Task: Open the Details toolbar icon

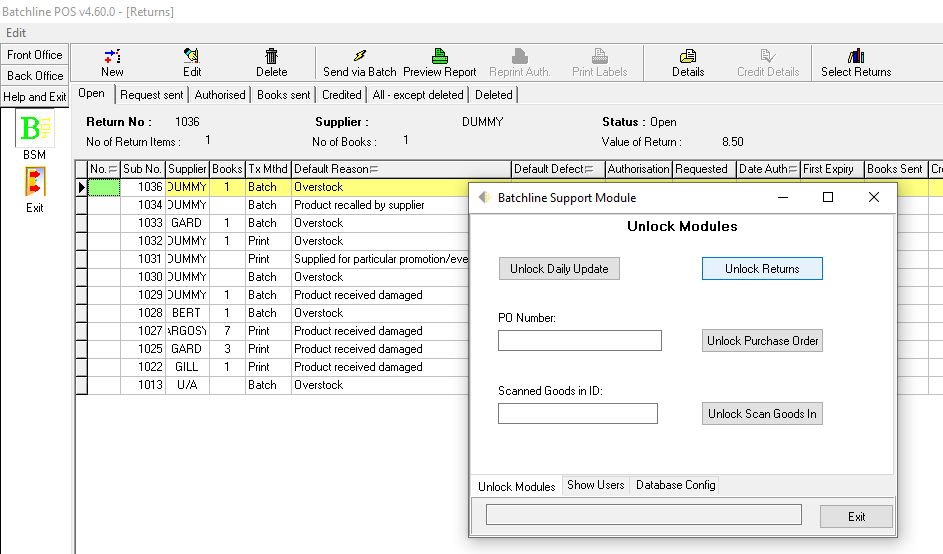Action: (x=688, y=56)
